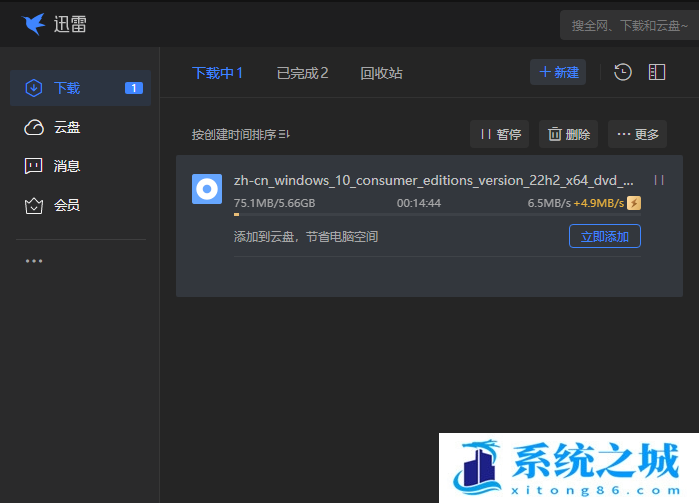The image size is (699, 503).
Task: Click the 立即添加 button
Action: (x=605, y=236)
